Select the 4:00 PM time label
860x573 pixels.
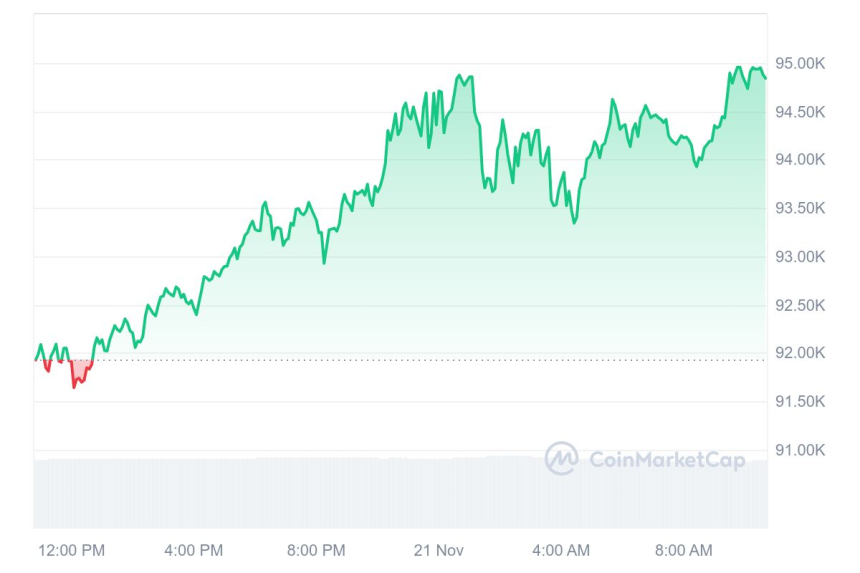coord(193,550)
